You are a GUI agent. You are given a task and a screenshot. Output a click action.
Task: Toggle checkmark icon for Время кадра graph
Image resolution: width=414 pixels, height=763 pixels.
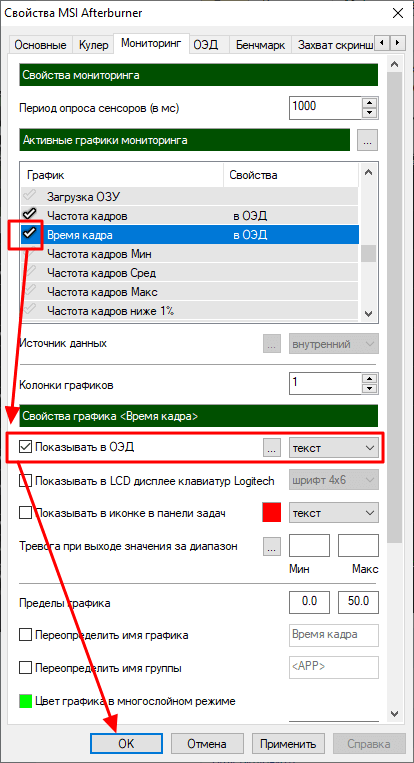click(31, 235)
